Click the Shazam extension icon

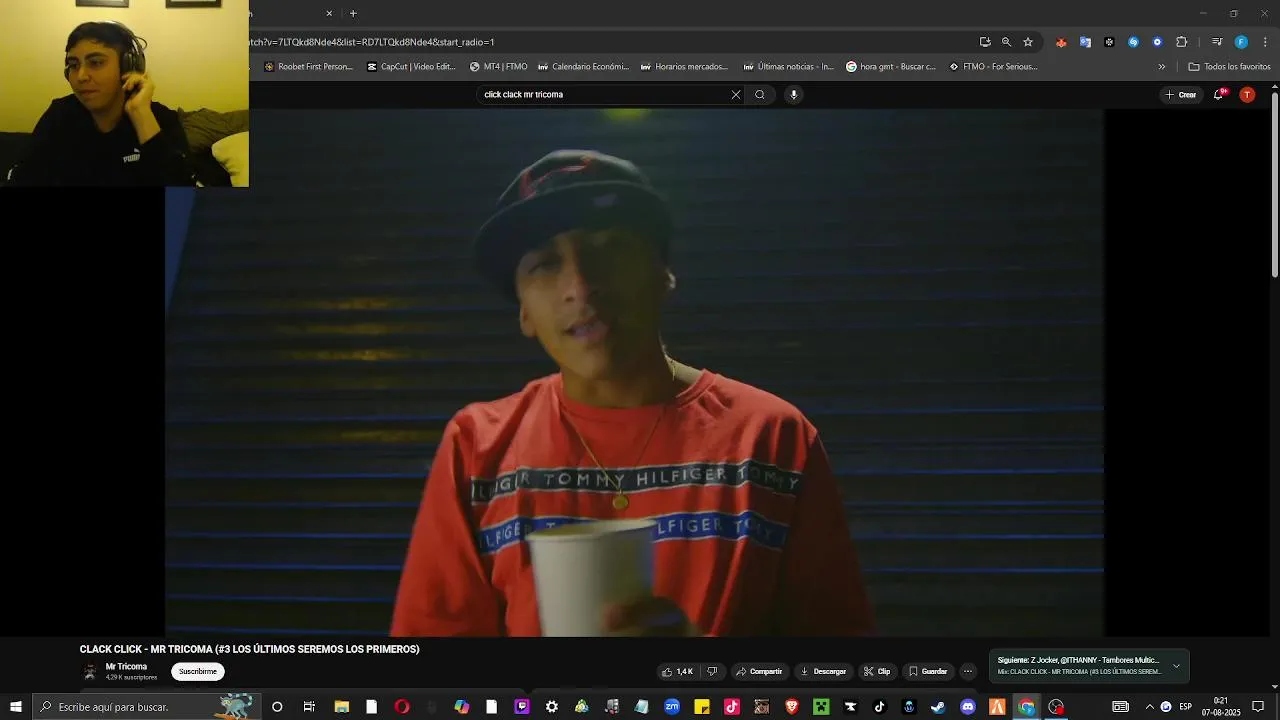pos(1133,42)
